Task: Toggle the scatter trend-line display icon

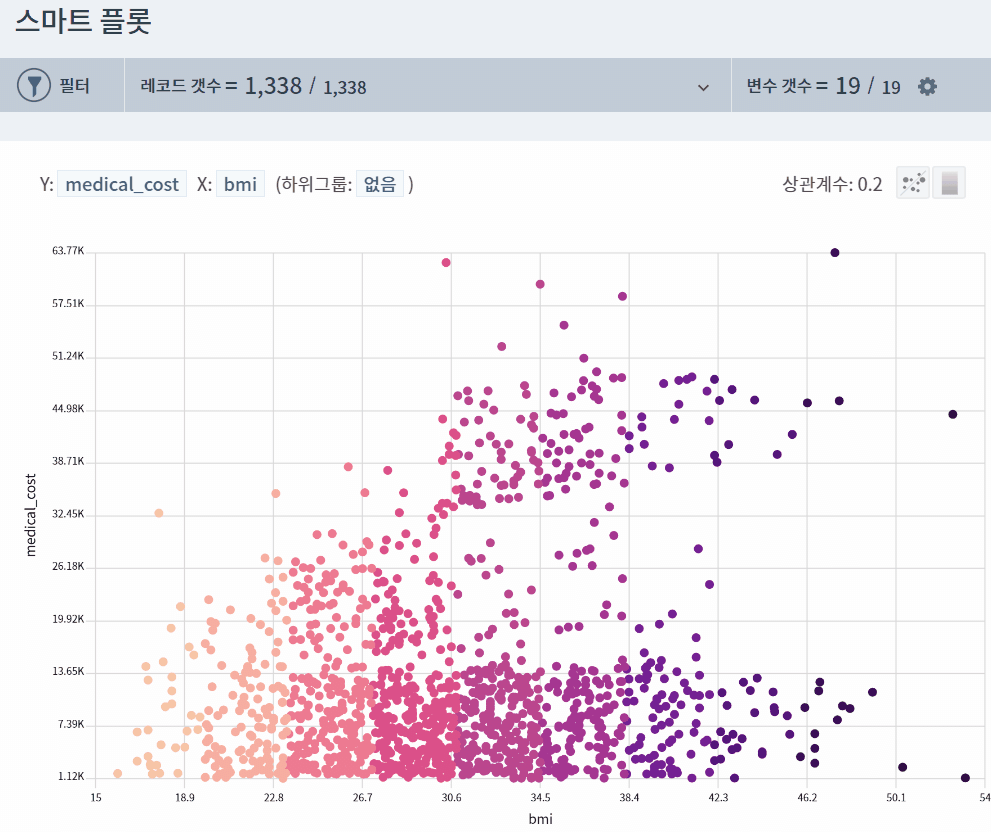Action: 912,182
